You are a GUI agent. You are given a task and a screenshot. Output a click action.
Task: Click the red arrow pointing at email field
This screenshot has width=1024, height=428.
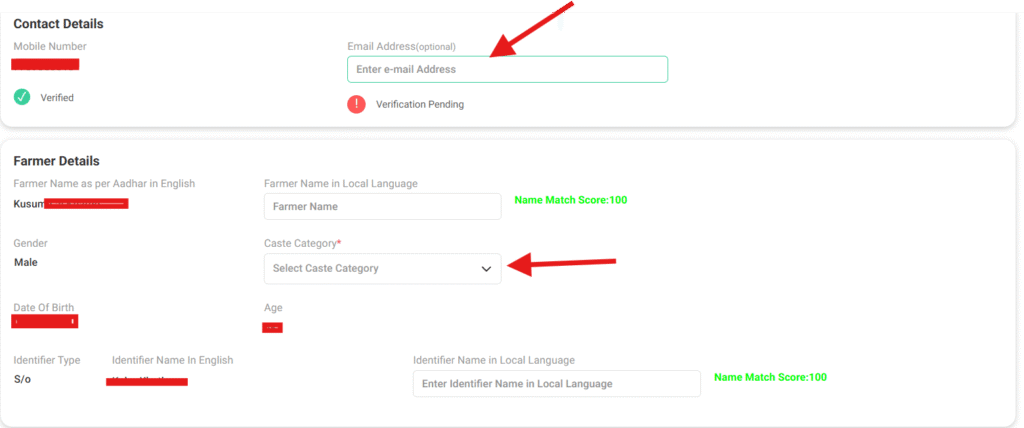point(523,33)
